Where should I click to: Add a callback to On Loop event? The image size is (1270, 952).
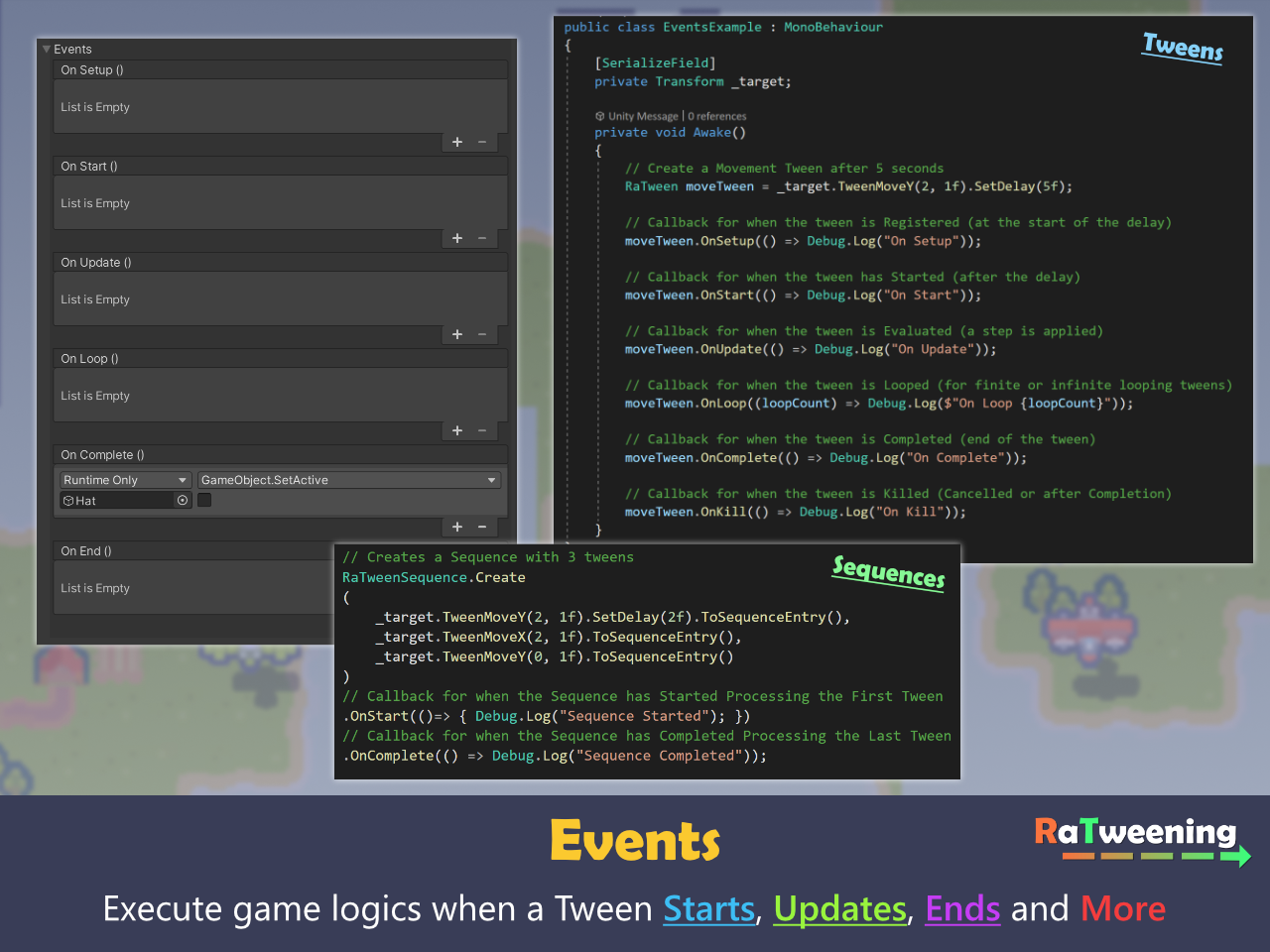[x=457, y=430]
